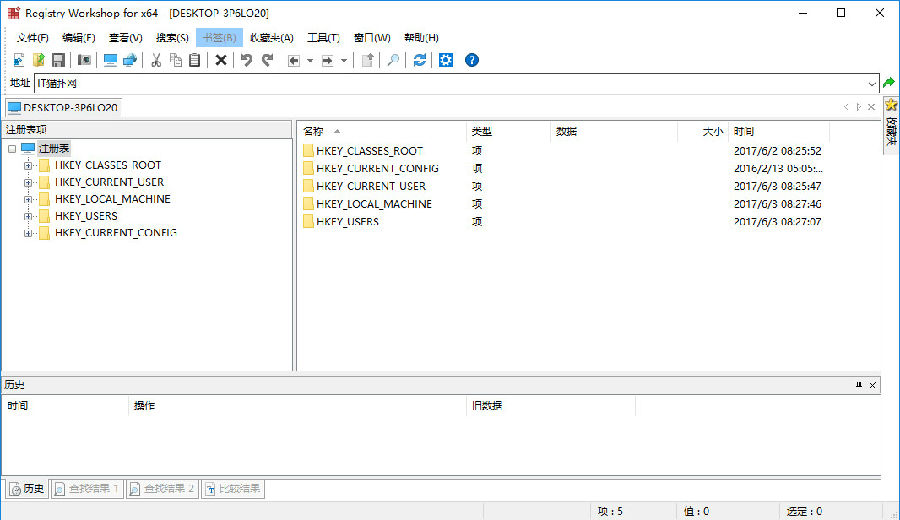Switch to the 历史 bottom tab
This screenshot has width=900, height=520.
coord(27,489)
